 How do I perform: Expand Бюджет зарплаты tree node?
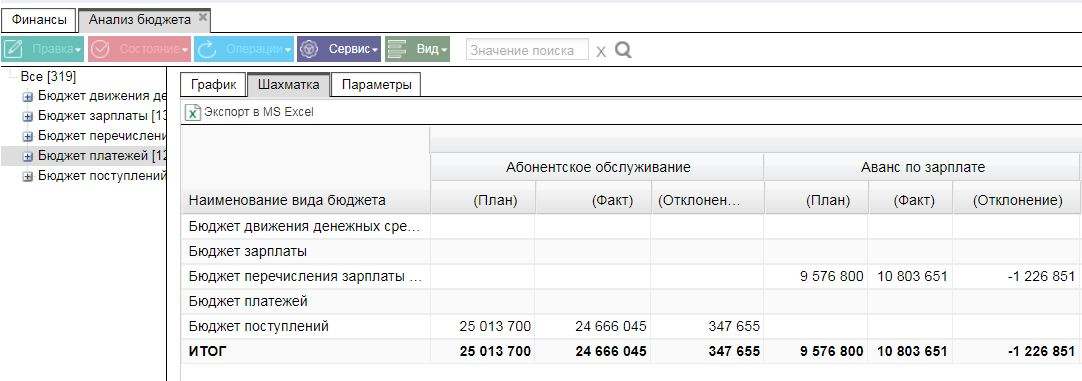[x=28, y=116]
